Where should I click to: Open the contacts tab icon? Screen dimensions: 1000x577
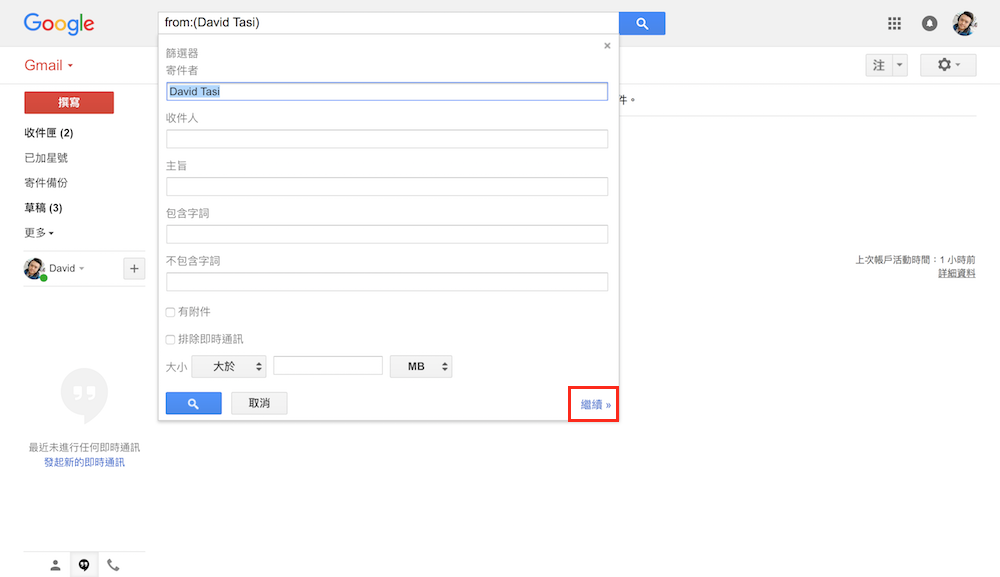click(56, 565)
